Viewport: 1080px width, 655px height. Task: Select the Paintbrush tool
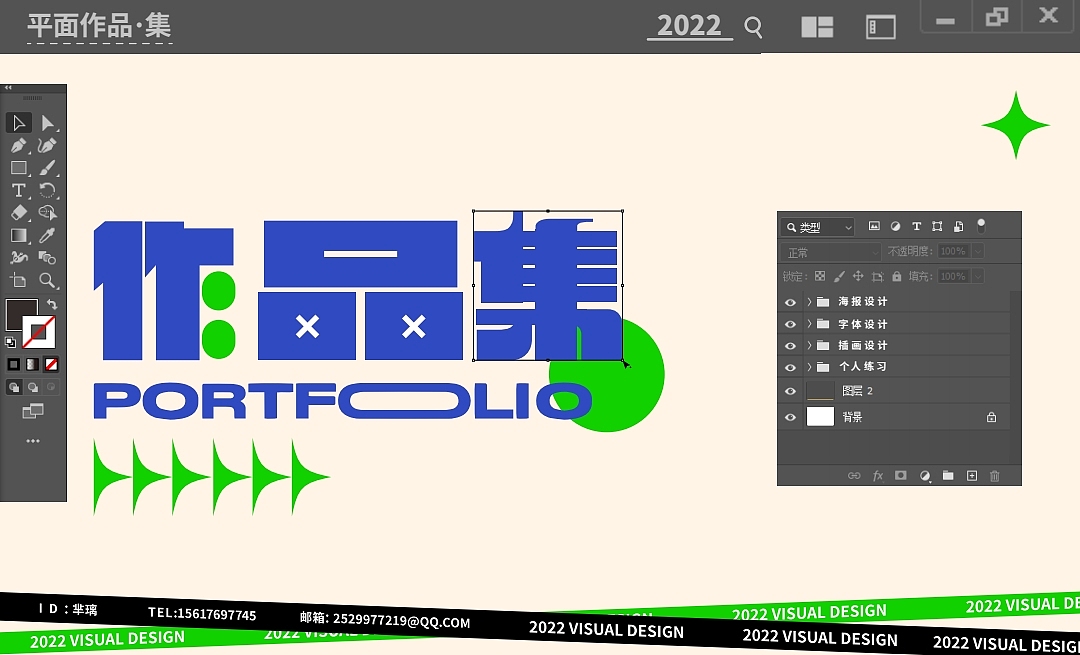(48, 168)
